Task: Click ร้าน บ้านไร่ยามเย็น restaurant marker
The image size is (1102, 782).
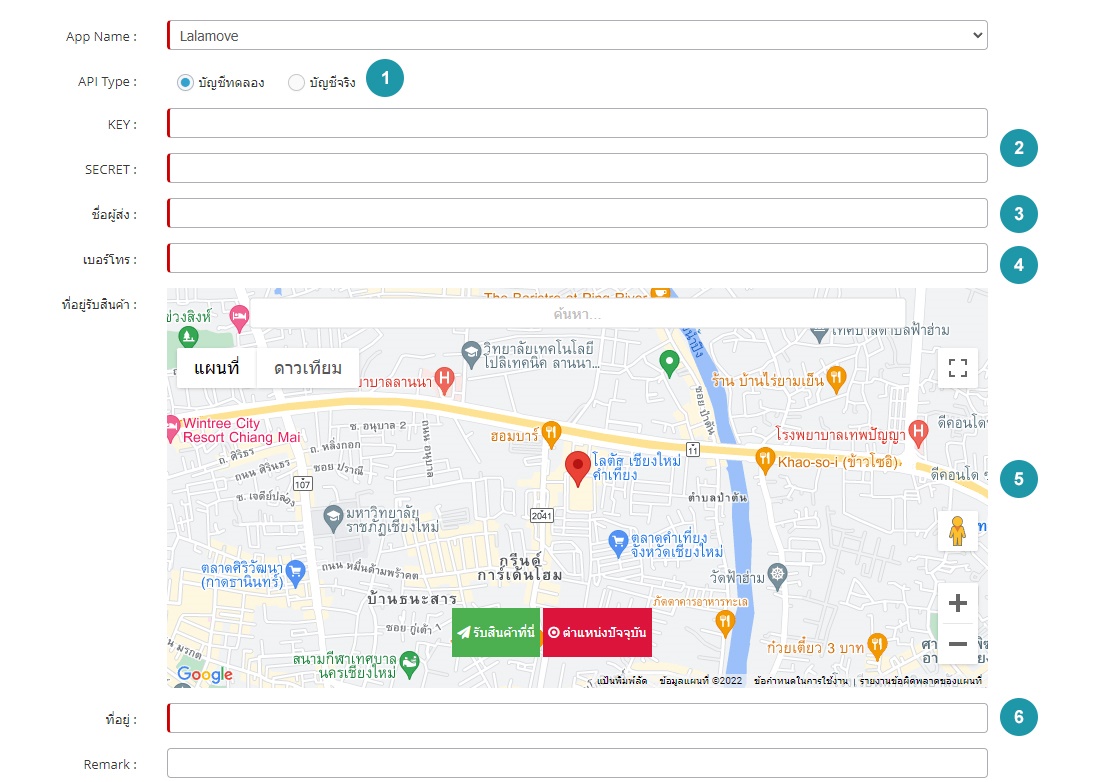Action: pos(836,379)
